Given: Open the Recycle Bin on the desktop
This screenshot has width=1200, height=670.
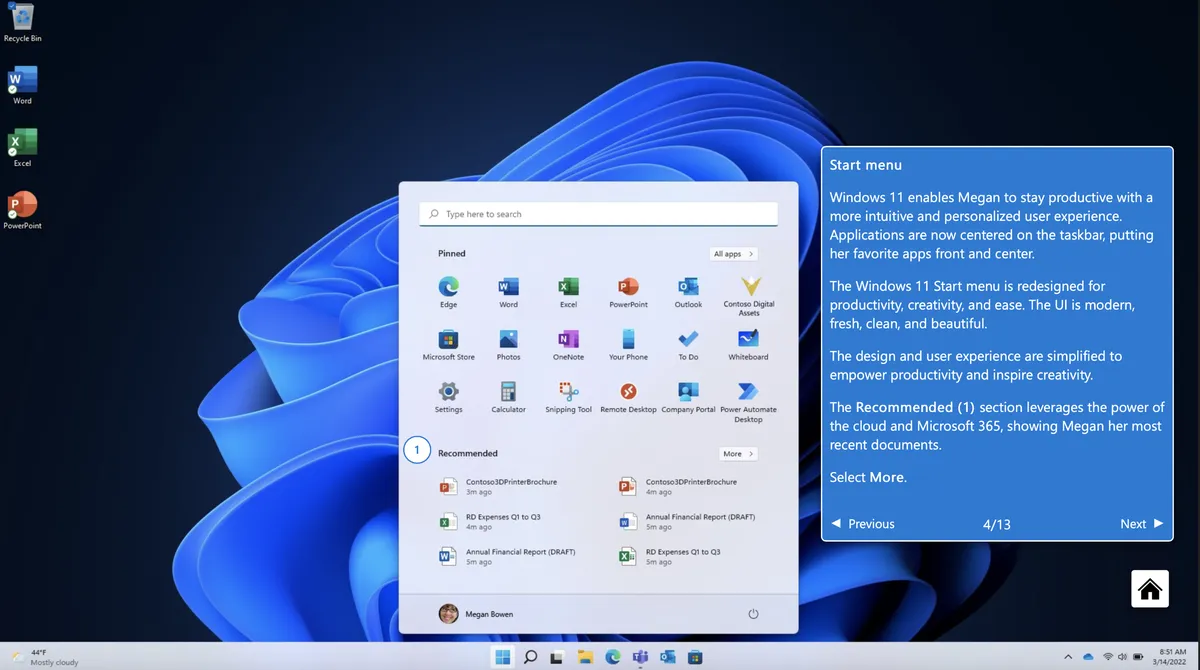Looking at the screenshot, I should (x=22, y=22).
